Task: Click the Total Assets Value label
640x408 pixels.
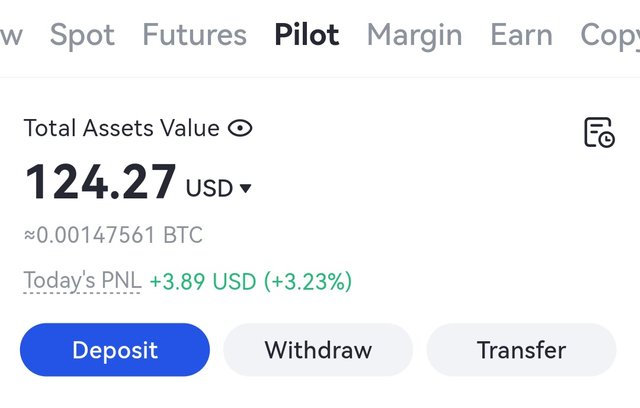Action: pos(122,128)
